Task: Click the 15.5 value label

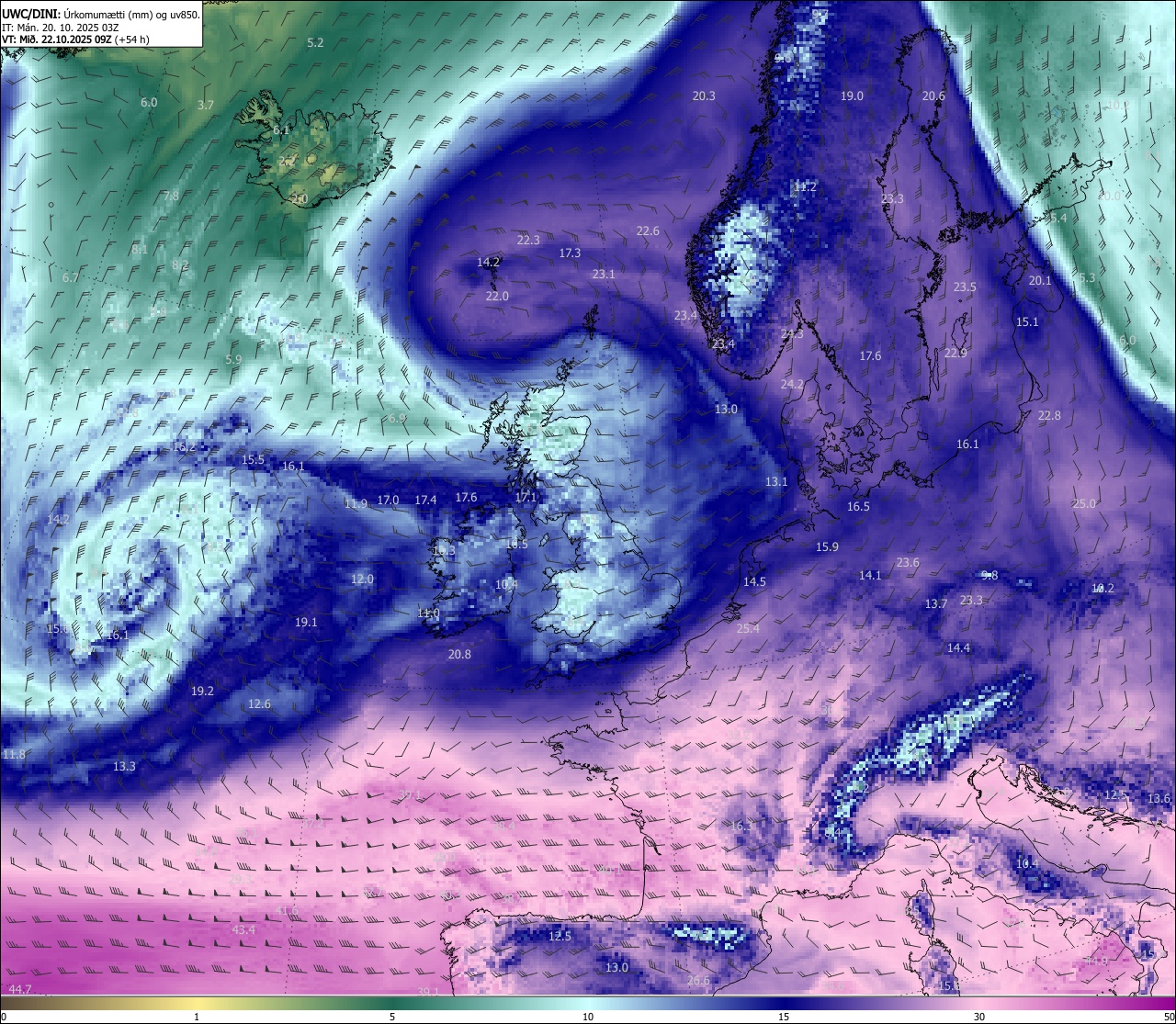Action: click(254, 460)
